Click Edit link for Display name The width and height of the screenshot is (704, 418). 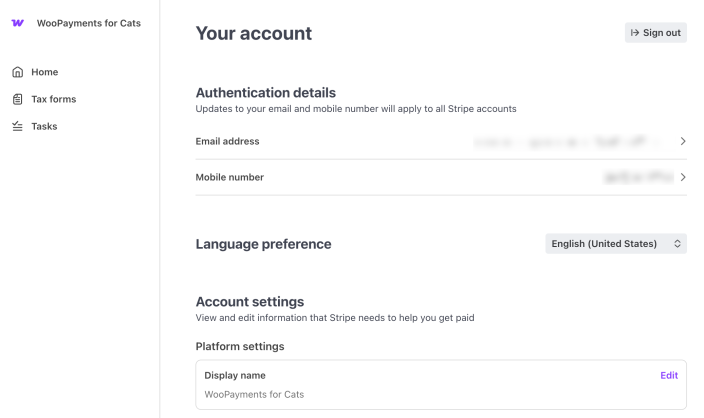(x=669, y=375)
